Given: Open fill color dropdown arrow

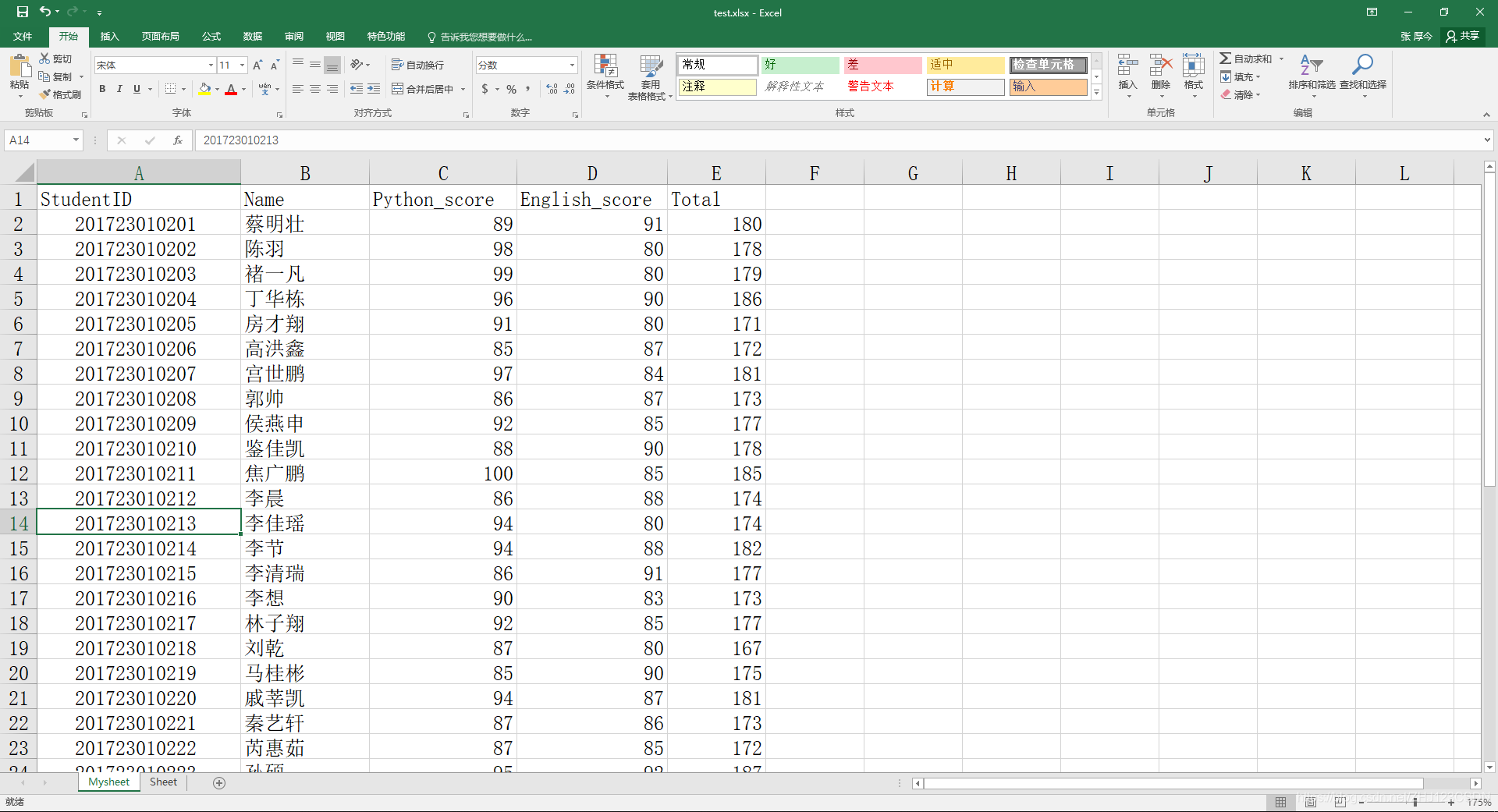Looking at the screenshot, I should pos(217,89).
